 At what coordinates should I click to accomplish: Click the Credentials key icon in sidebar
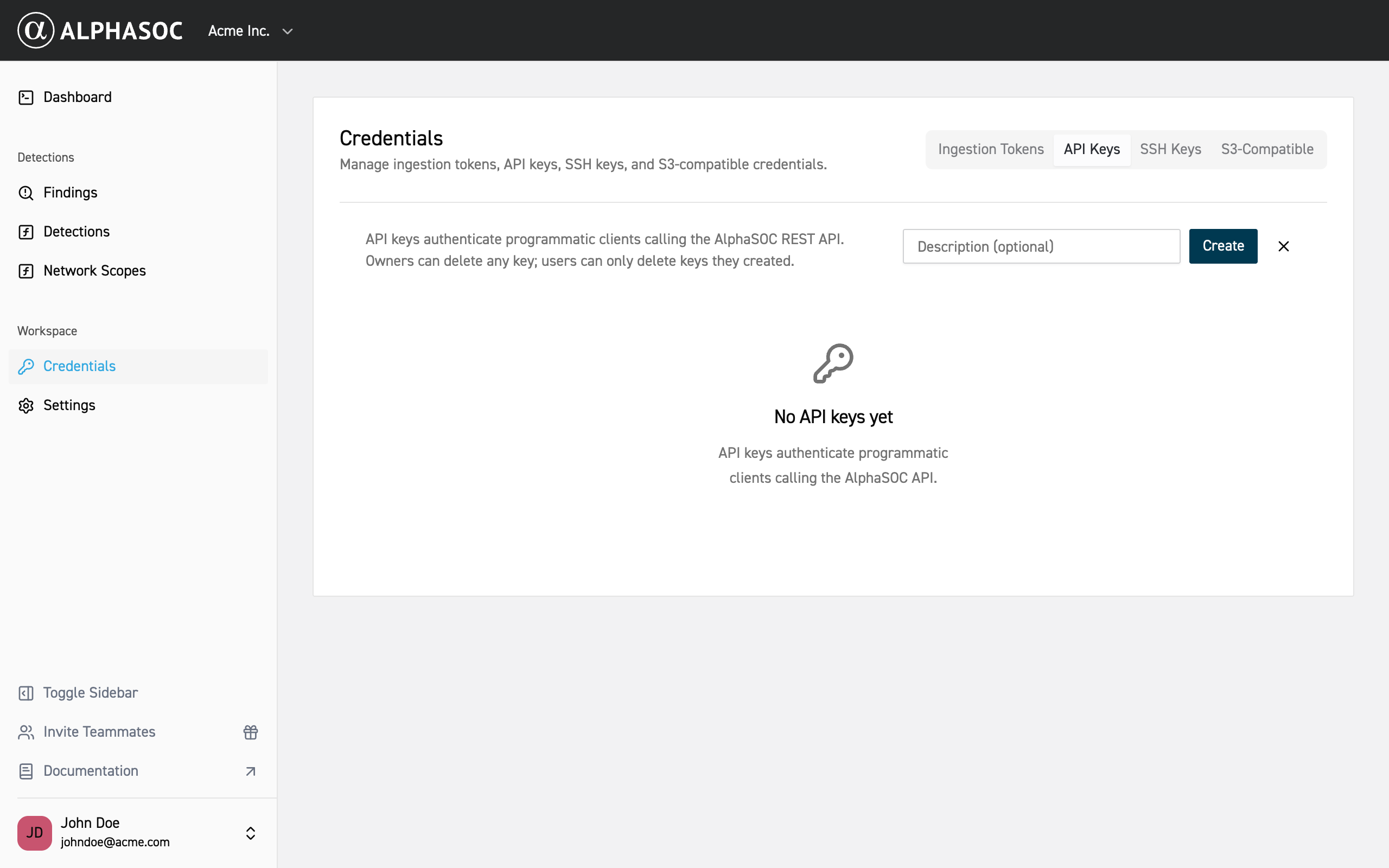[26, 366]
